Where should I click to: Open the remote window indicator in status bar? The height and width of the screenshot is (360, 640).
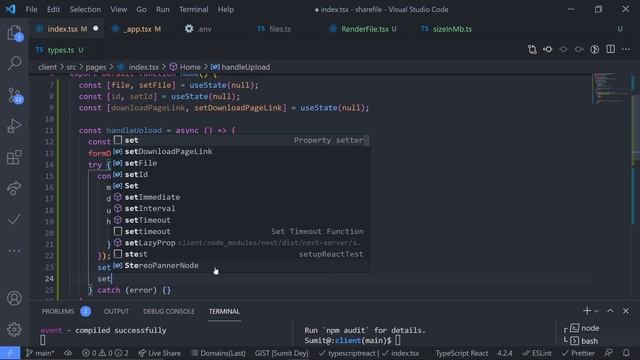(x=10, y=353)
